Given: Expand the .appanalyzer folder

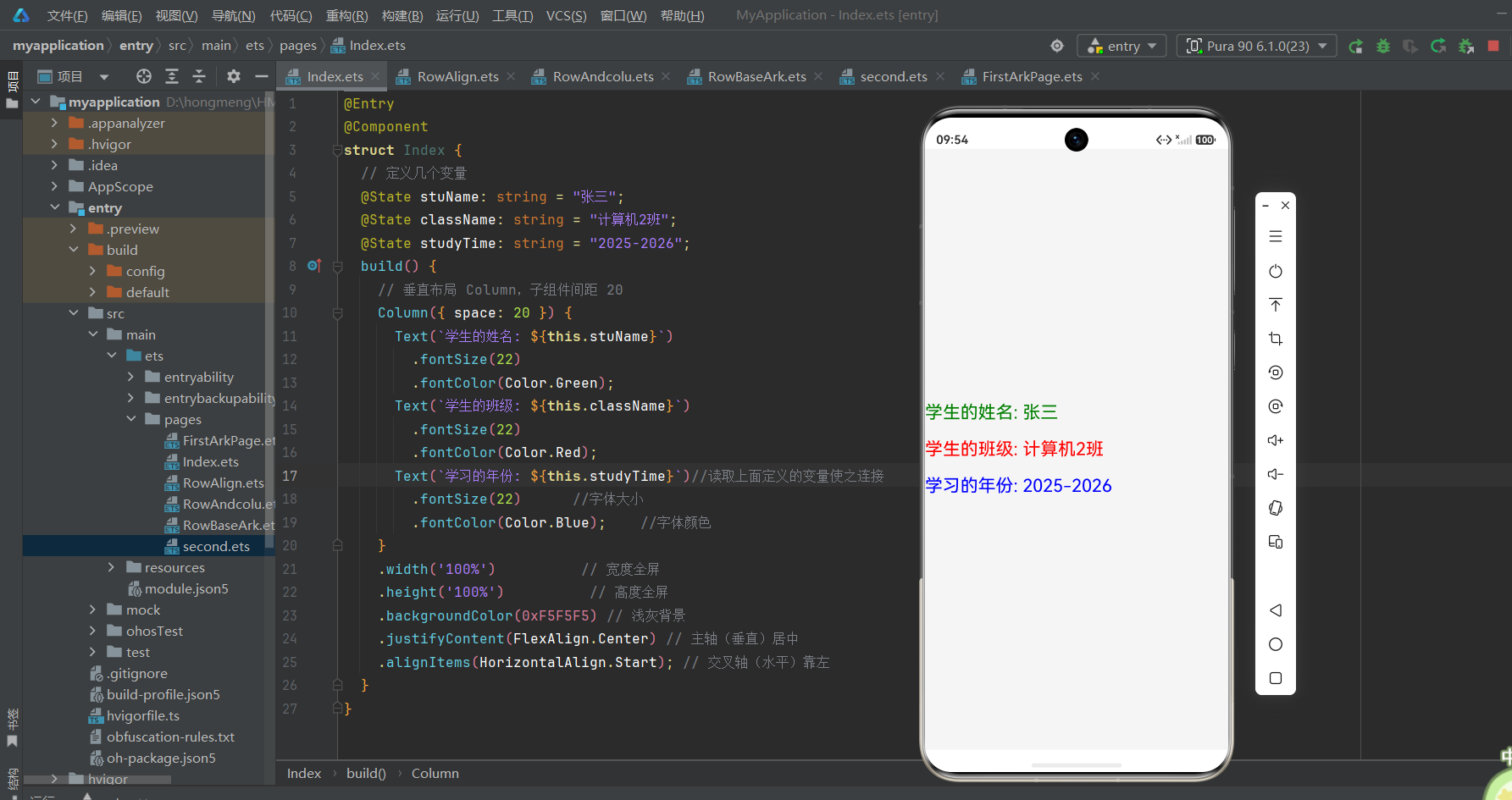Looking at the screenshot, I should click(55, 123).
